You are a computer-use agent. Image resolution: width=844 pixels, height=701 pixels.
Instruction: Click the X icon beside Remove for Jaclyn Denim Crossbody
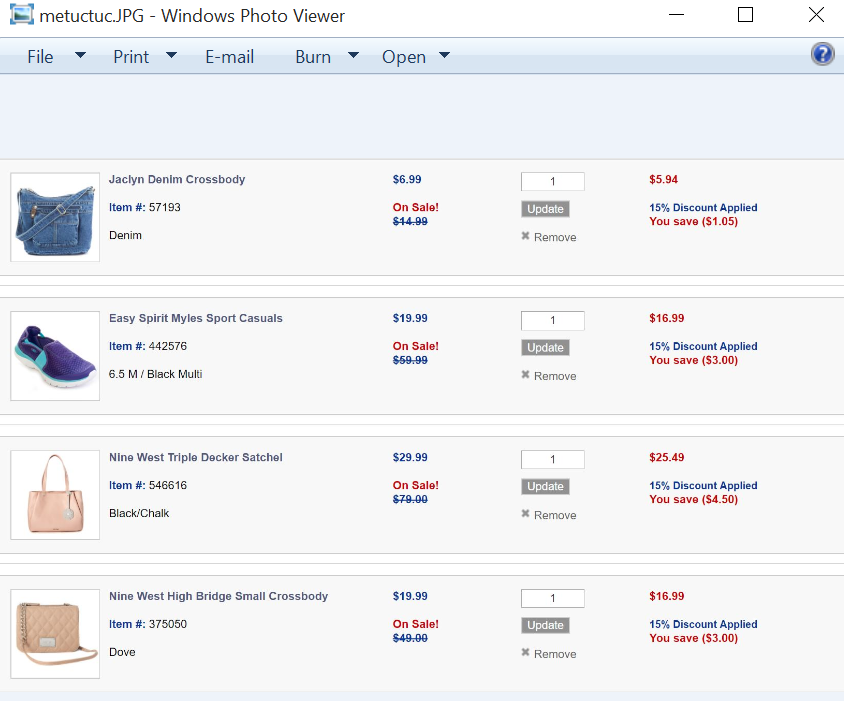(x=525, y=237)
